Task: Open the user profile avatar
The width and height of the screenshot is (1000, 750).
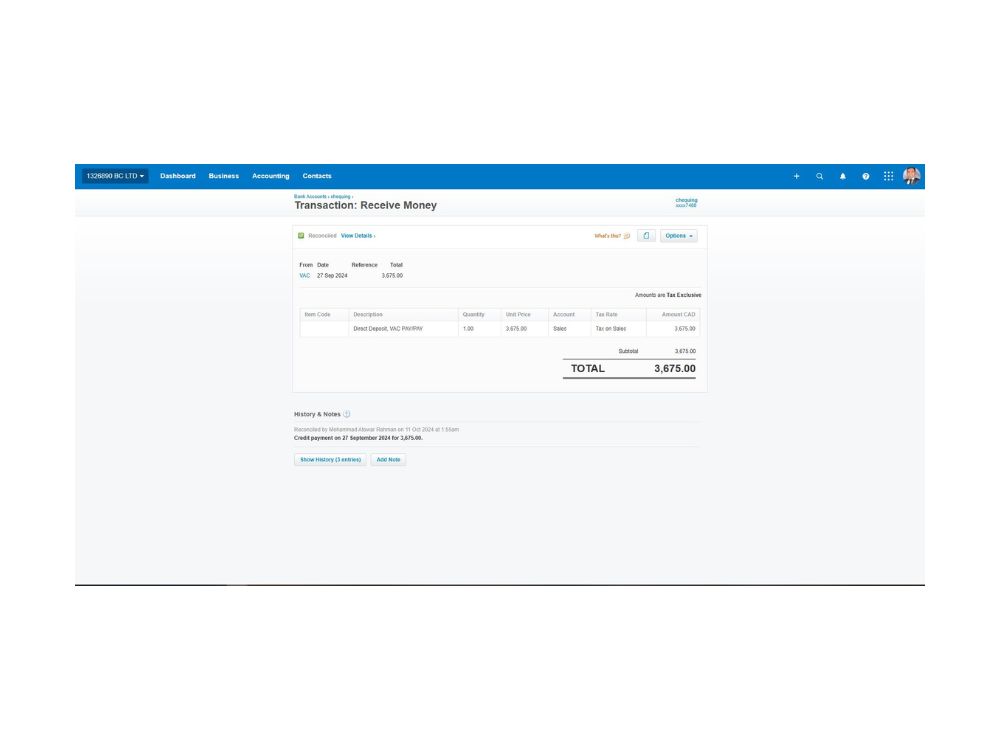Action: click(x=911, y=176)
